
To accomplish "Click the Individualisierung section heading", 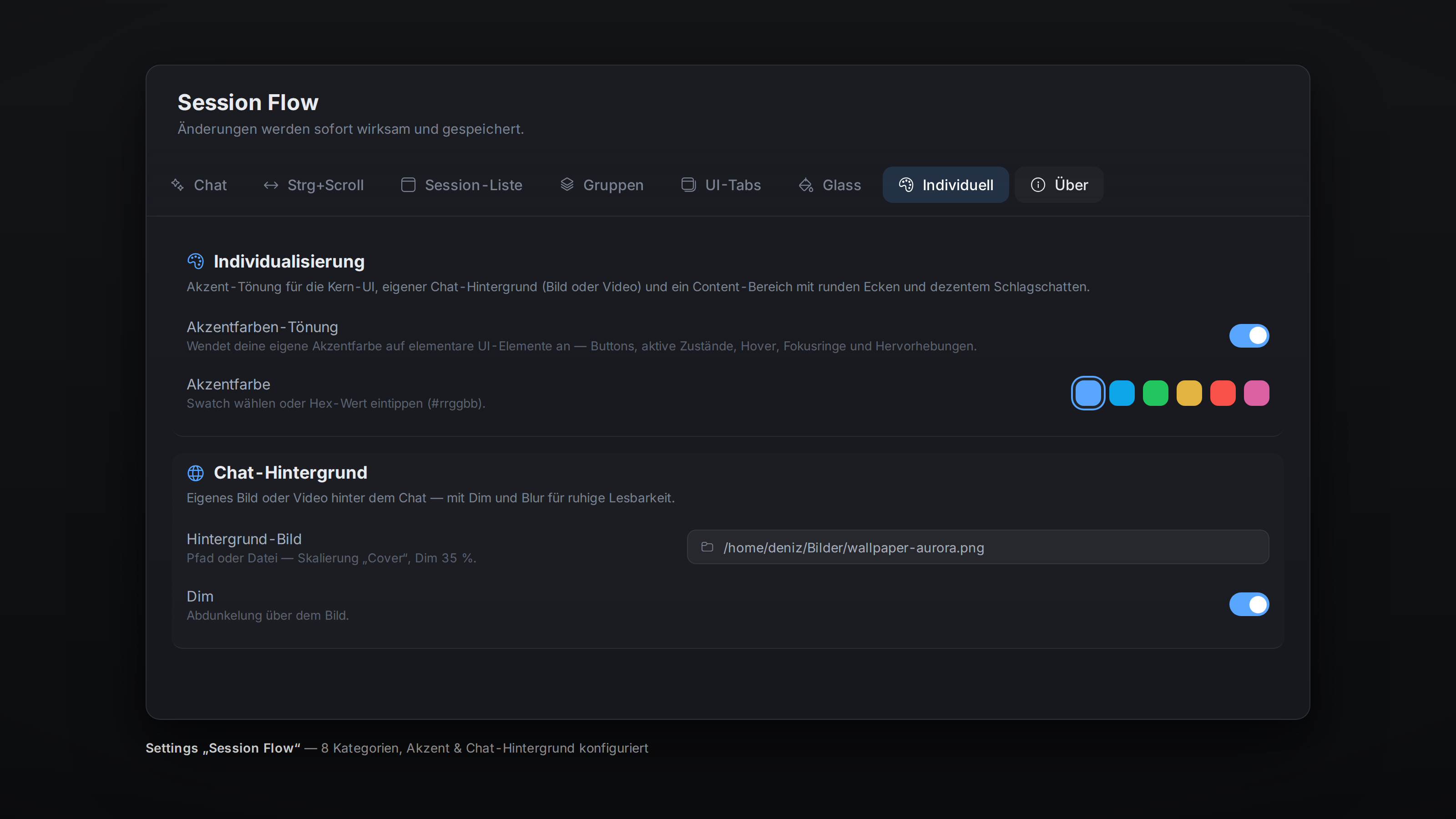I will [x=289, y=261].
